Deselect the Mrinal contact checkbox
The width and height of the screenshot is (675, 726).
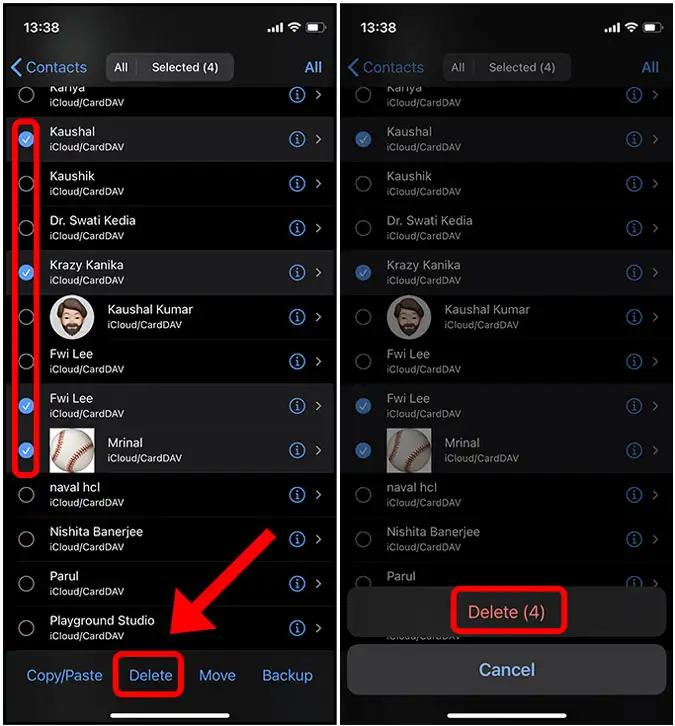[26, 451]
